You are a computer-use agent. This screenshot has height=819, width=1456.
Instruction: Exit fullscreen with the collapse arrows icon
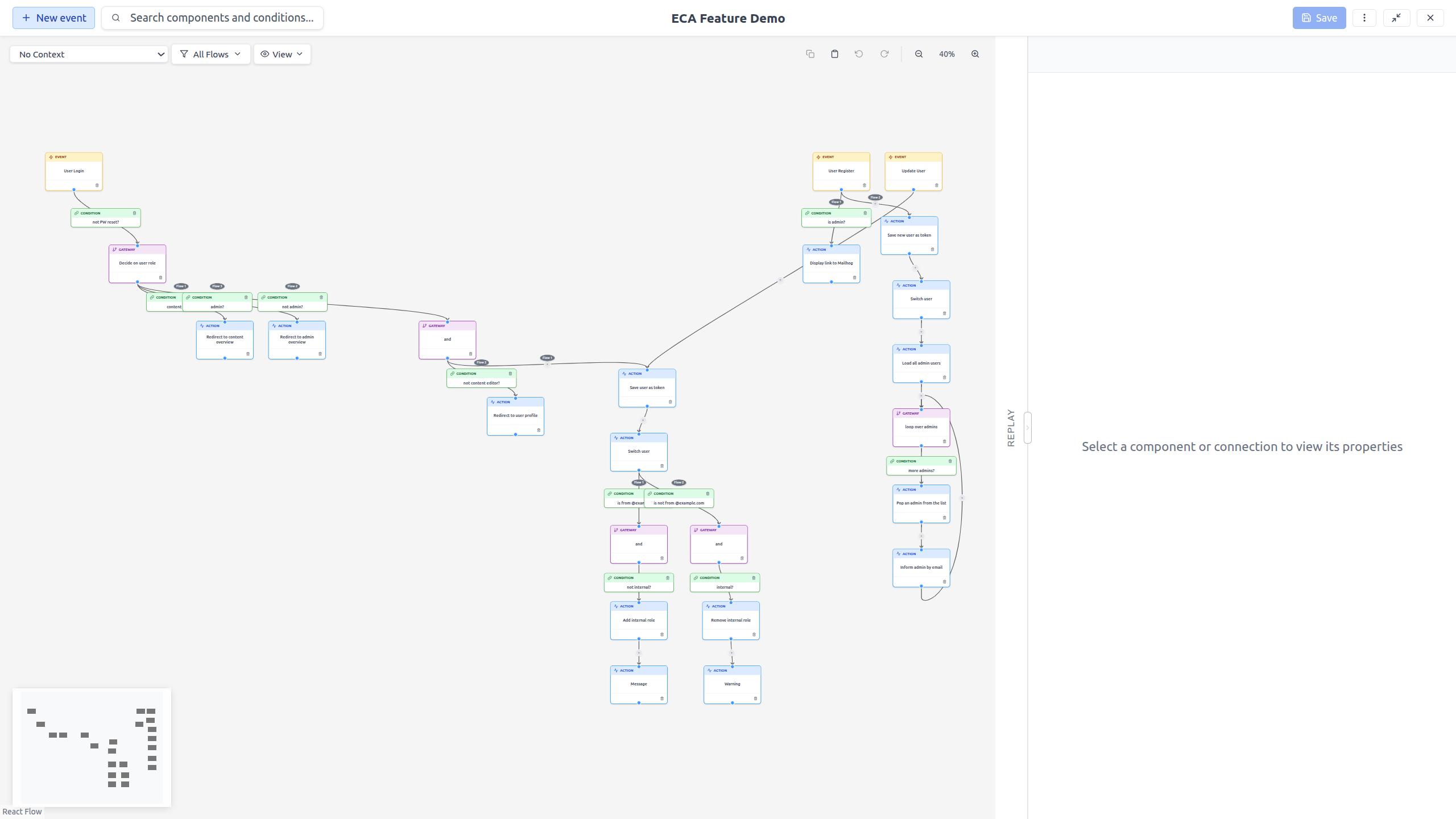[x=1396, y=18]
